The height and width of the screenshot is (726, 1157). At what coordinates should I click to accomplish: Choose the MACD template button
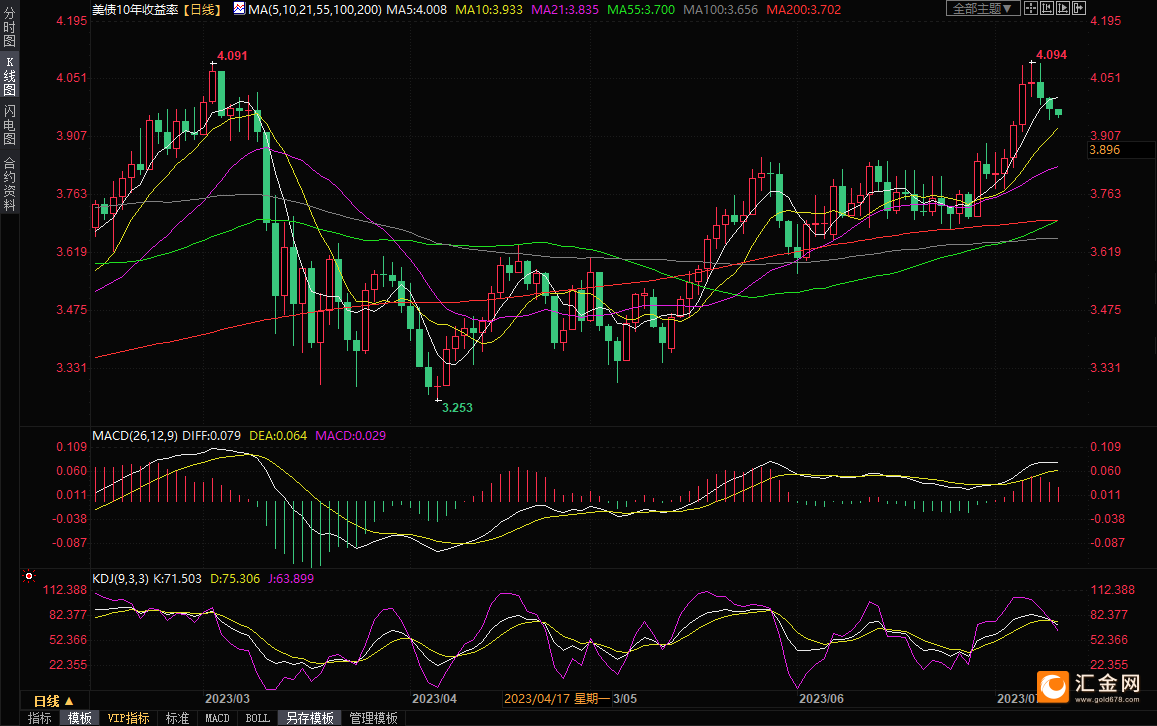click(x=217, y=718)
